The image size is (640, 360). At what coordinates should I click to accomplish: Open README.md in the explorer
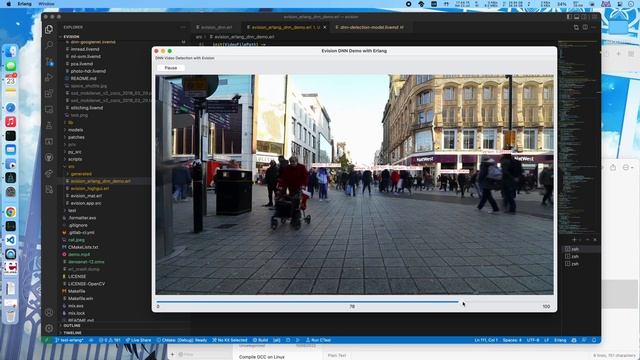pos(83,78)
